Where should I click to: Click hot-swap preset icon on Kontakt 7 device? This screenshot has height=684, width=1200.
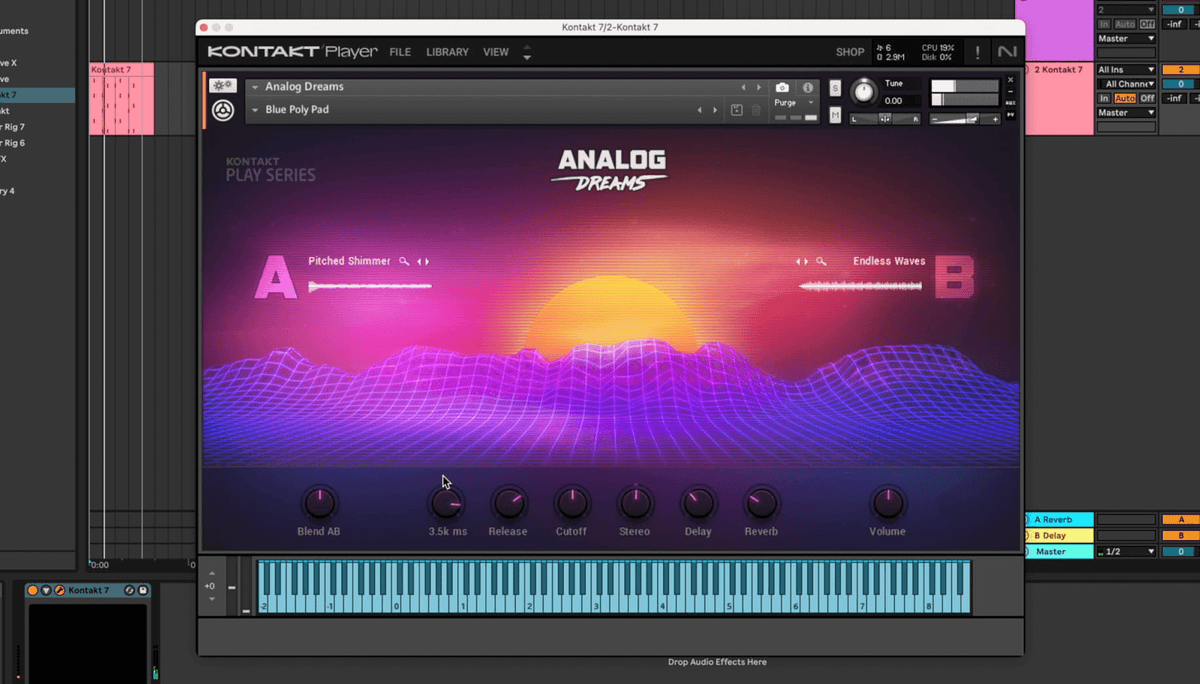coord(130,590)
